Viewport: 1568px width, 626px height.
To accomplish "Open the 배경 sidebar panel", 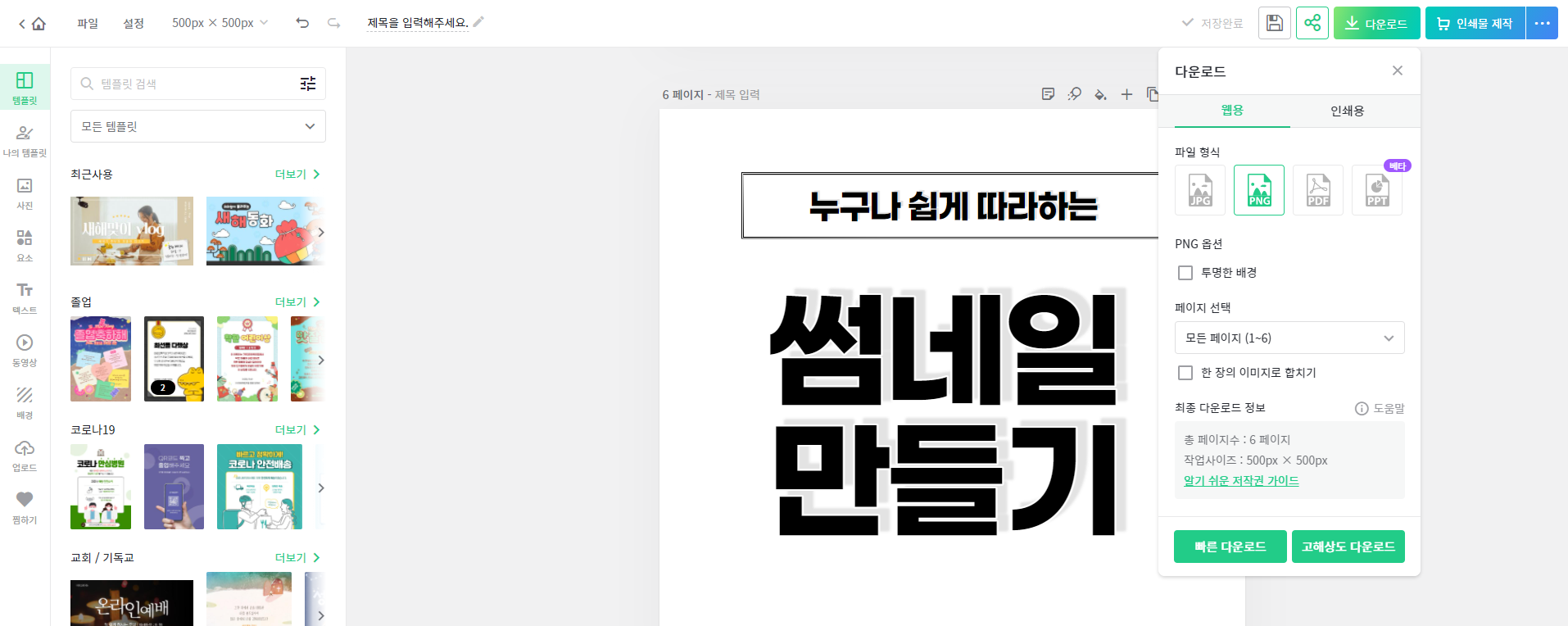I will 25,402.
